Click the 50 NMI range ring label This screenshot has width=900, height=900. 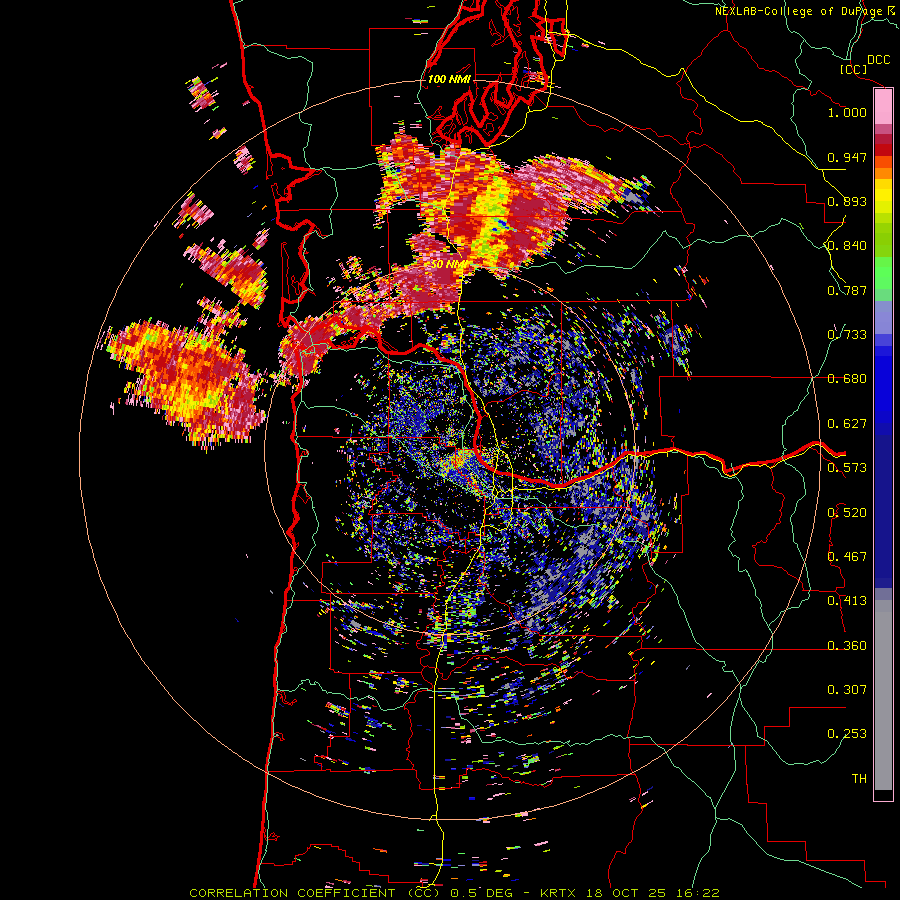[448, 265]
